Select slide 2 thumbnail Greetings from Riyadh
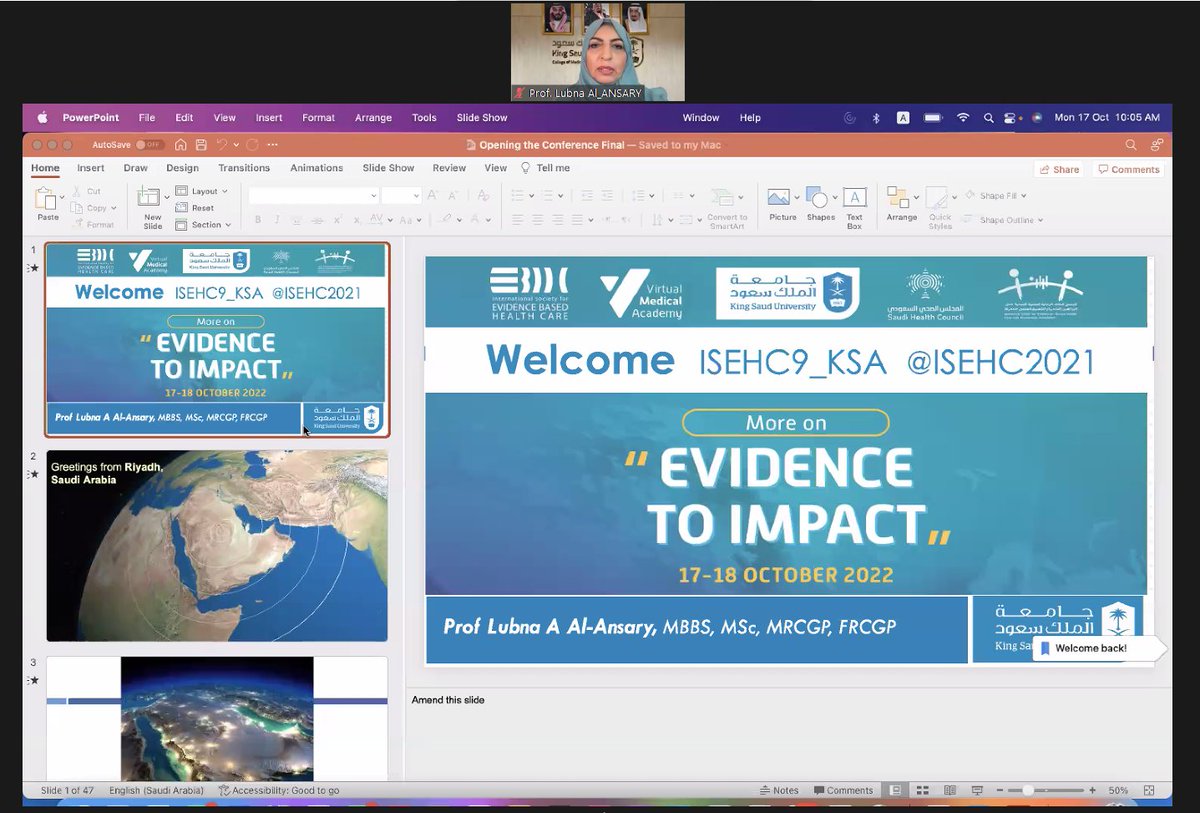The height and width of the screenshot is (813, 1200). click(217, 545)
